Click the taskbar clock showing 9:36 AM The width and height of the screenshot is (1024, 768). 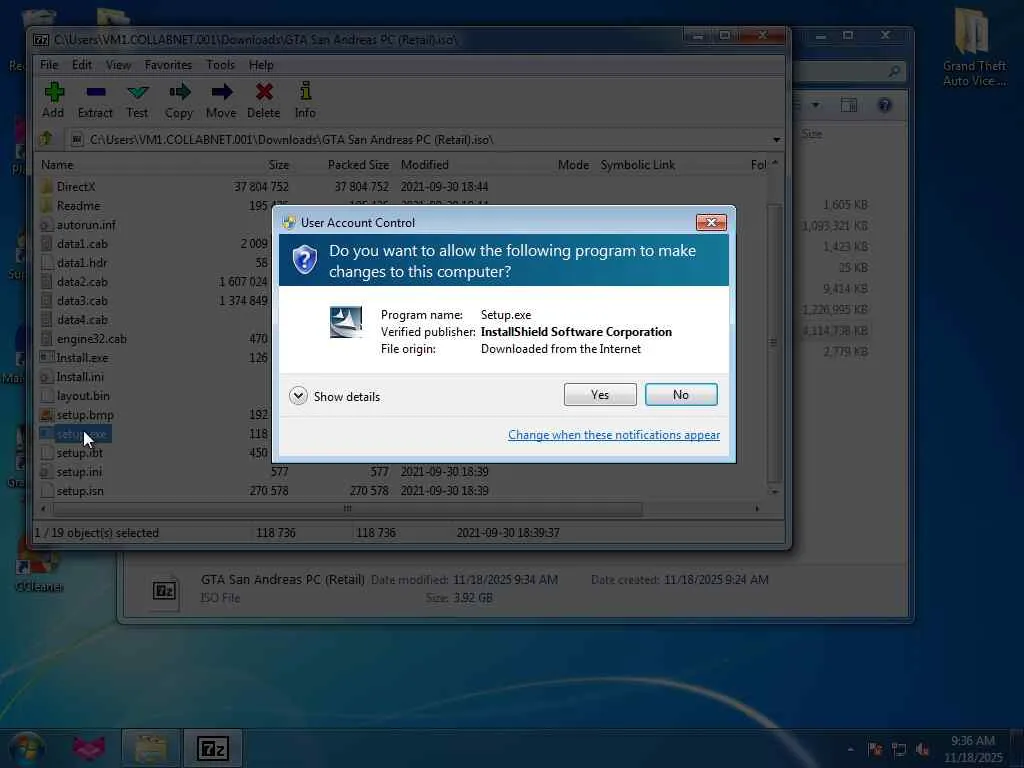click(x=972, y=748)
